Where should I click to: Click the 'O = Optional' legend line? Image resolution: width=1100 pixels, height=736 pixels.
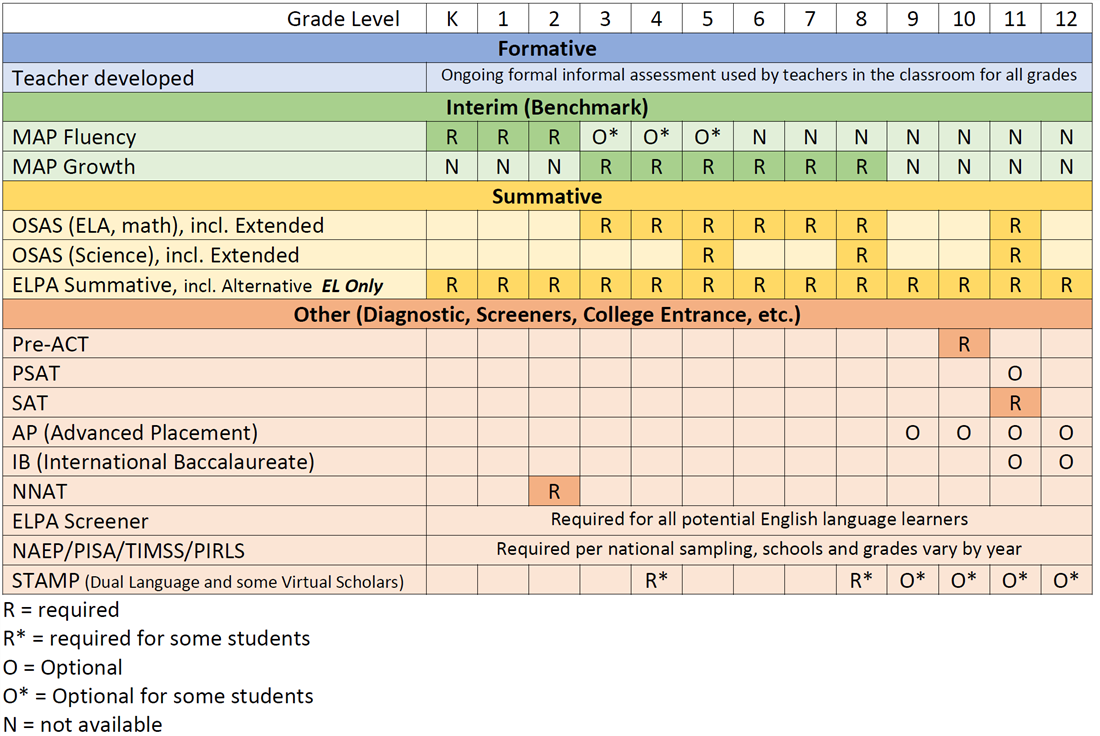[62, 667]
